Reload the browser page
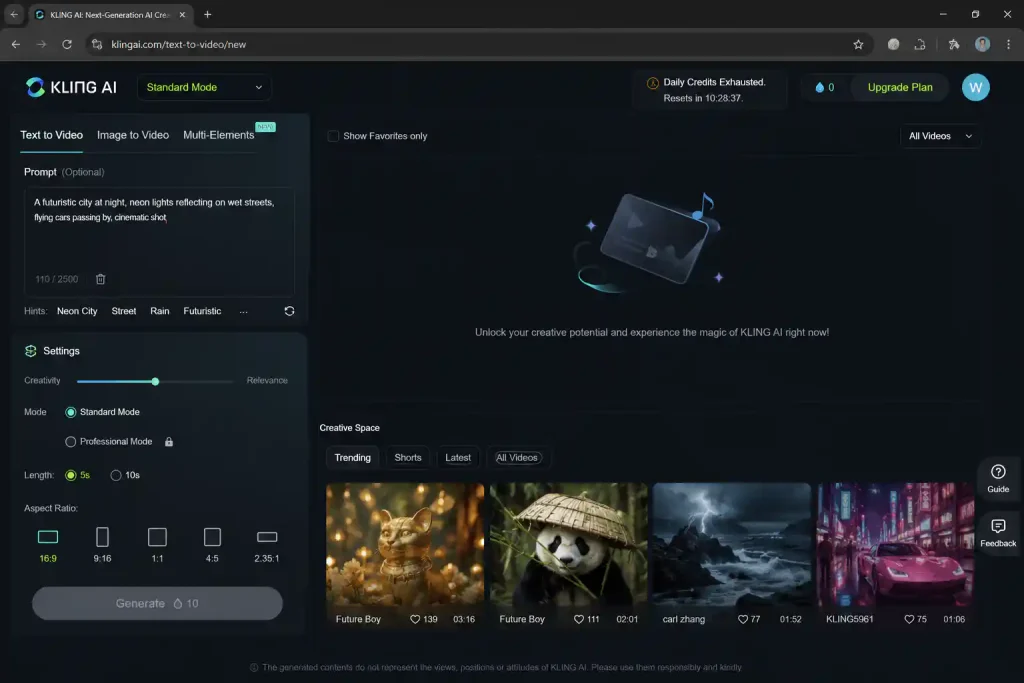The width and height of the screenshot is (1024, 683). (67, 44)
